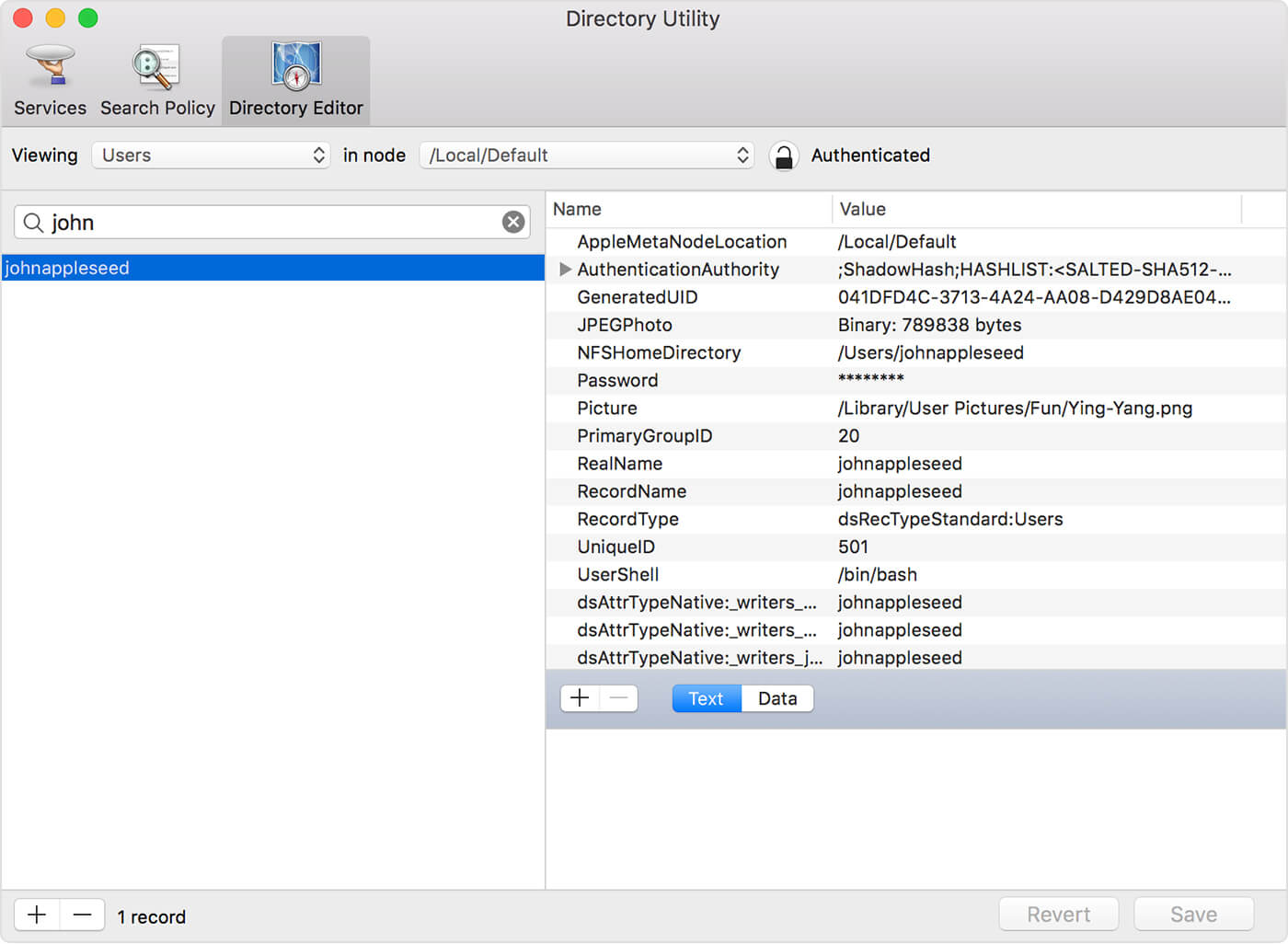1288x944 pixels.
Task: Click the magnifying glass search icon
Action: click(33, 223)
